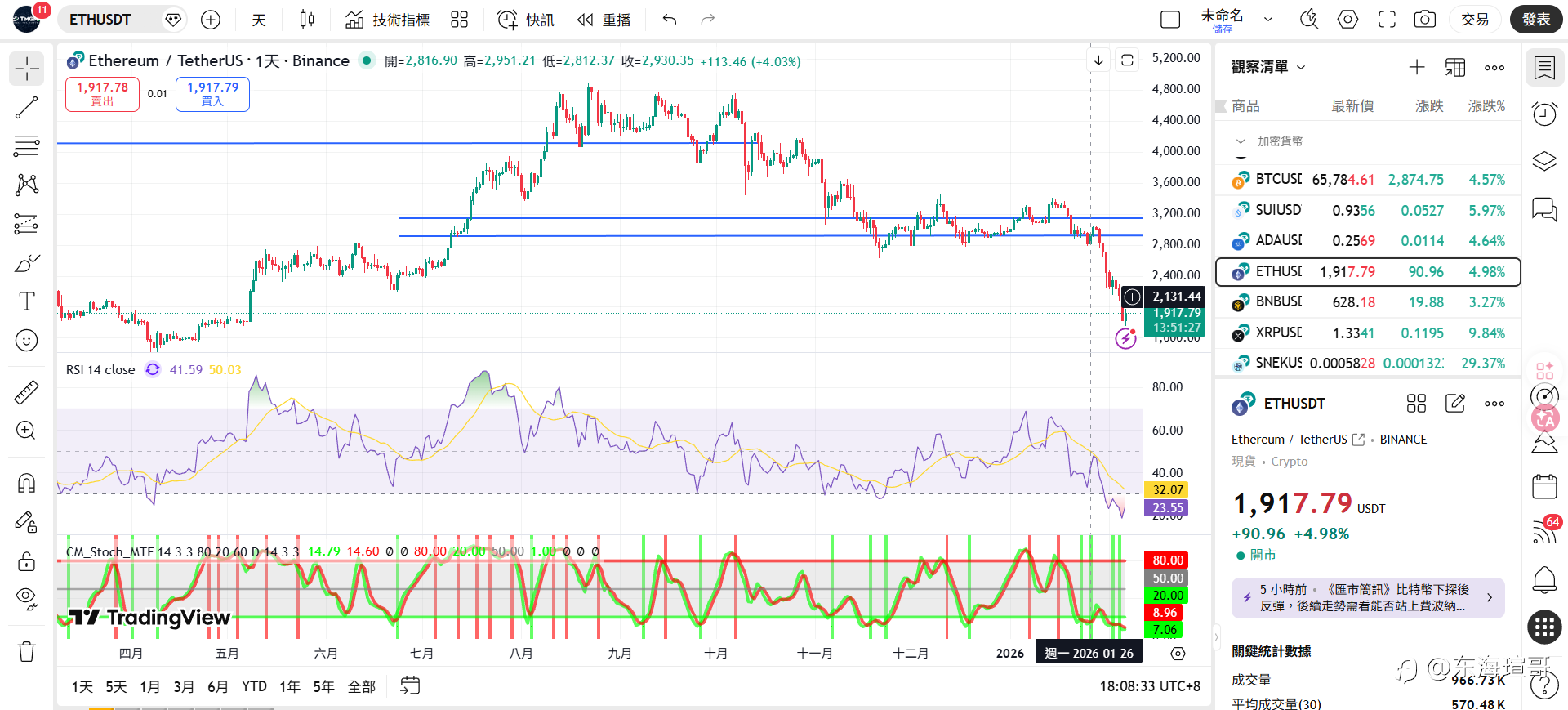Select BTCUSD row in watchlist
Screen dimensions: 1568x710
pyautogui.click(x=1368, y=180)
